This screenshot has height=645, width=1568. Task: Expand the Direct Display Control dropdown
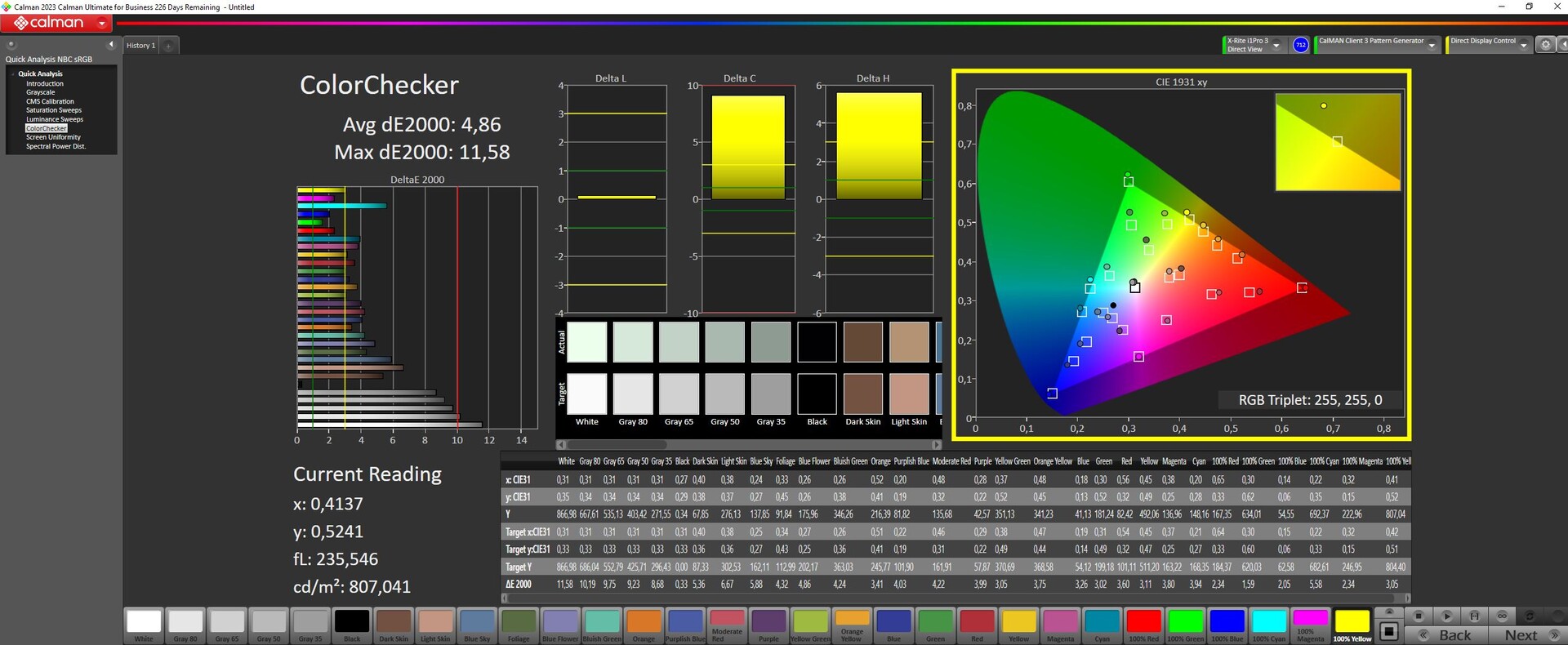coord(1523,46)
